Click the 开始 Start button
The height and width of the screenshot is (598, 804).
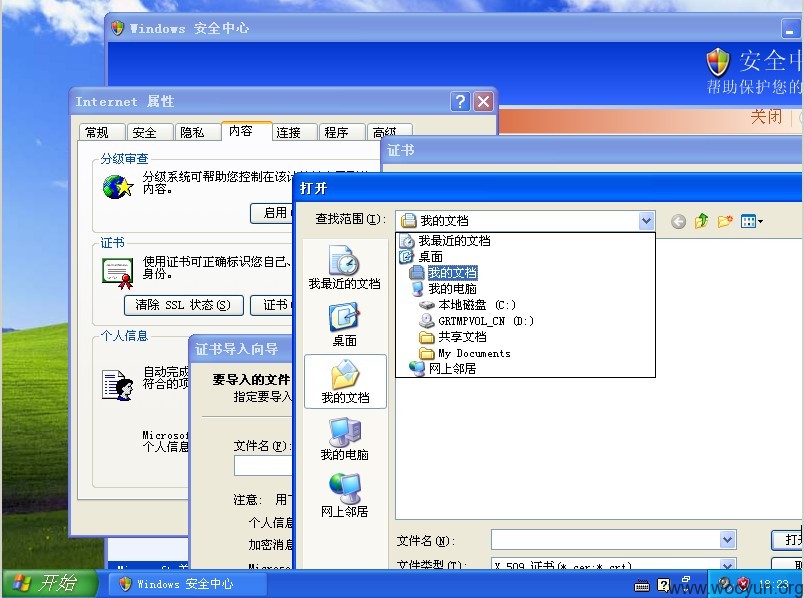(48, 584)
